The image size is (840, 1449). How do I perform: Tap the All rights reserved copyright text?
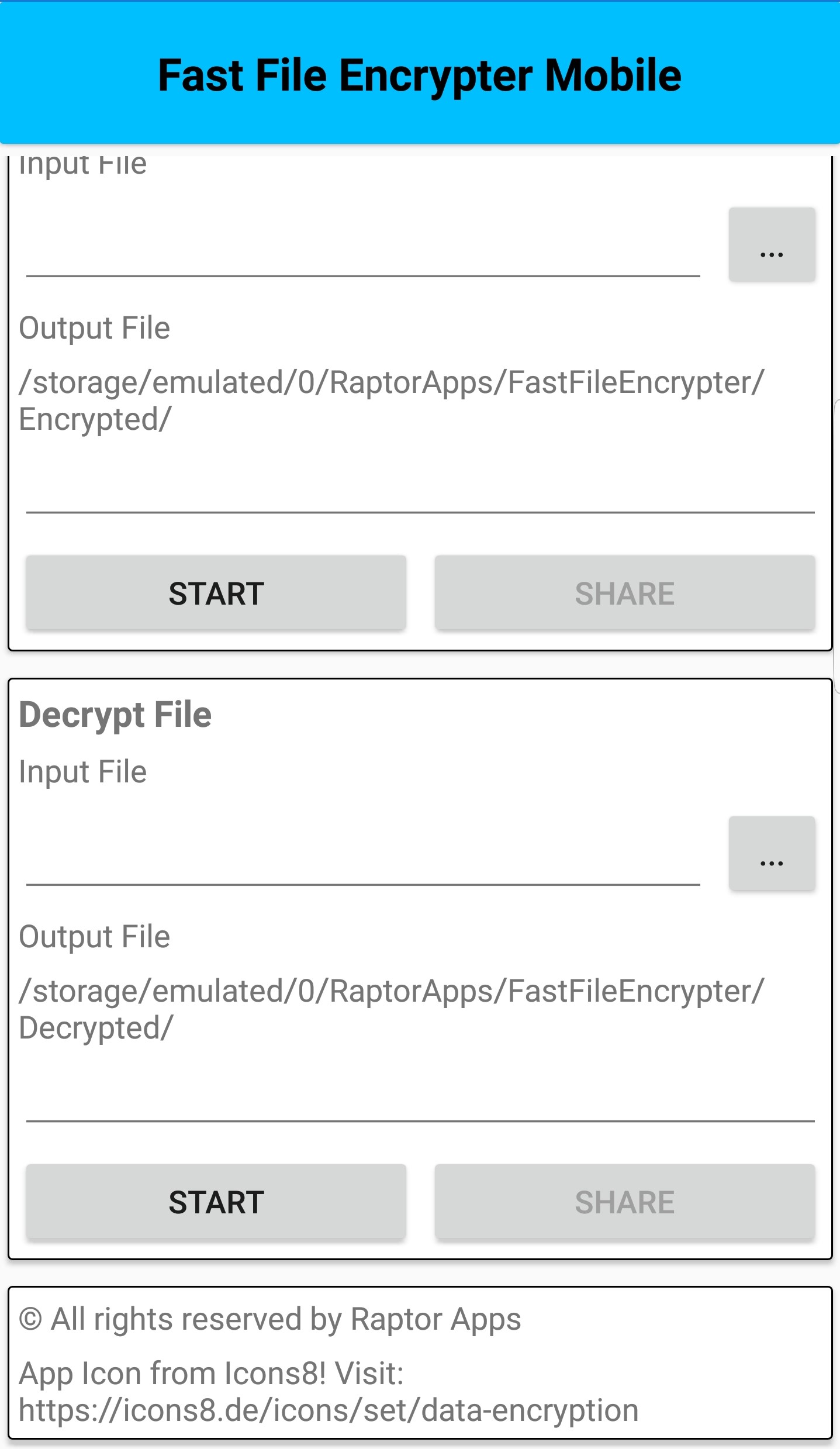pyautogui.click(x=270, y=1319)
